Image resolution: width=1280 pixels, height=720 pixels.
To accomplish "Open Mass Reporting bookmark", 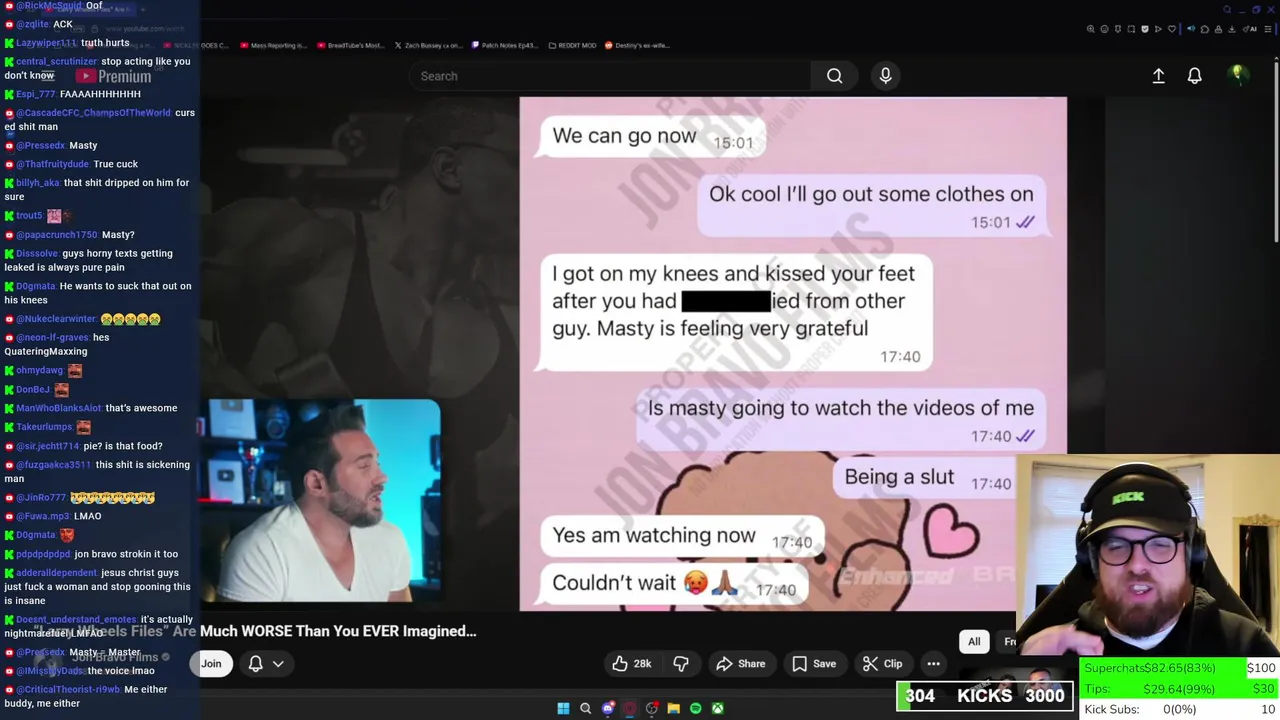I will click(x=273, y=45).
